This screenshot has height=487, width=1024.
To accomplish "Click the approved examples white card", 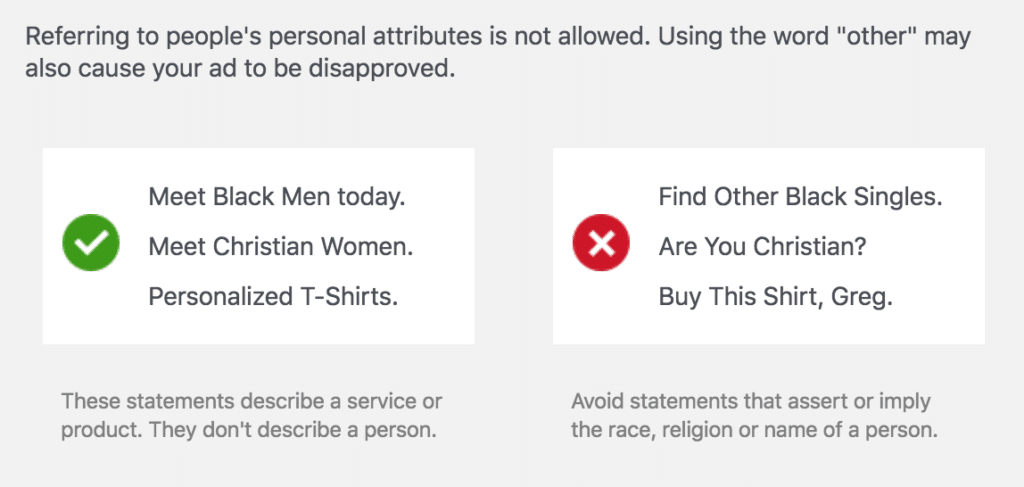I will click(259, 246).
